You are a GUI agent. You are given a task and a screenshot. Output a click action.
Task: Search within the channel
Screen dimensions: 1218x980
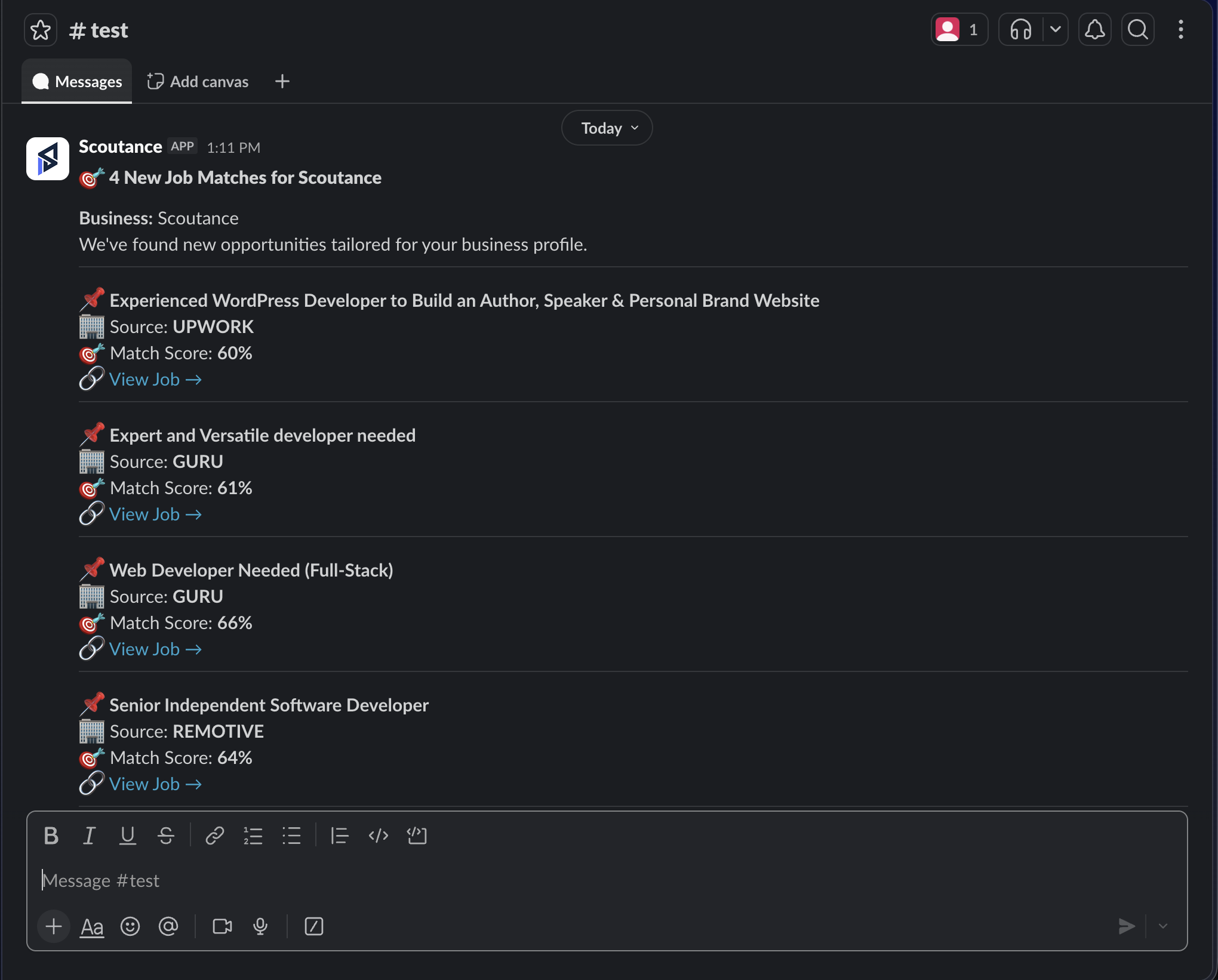[1138, 29]
